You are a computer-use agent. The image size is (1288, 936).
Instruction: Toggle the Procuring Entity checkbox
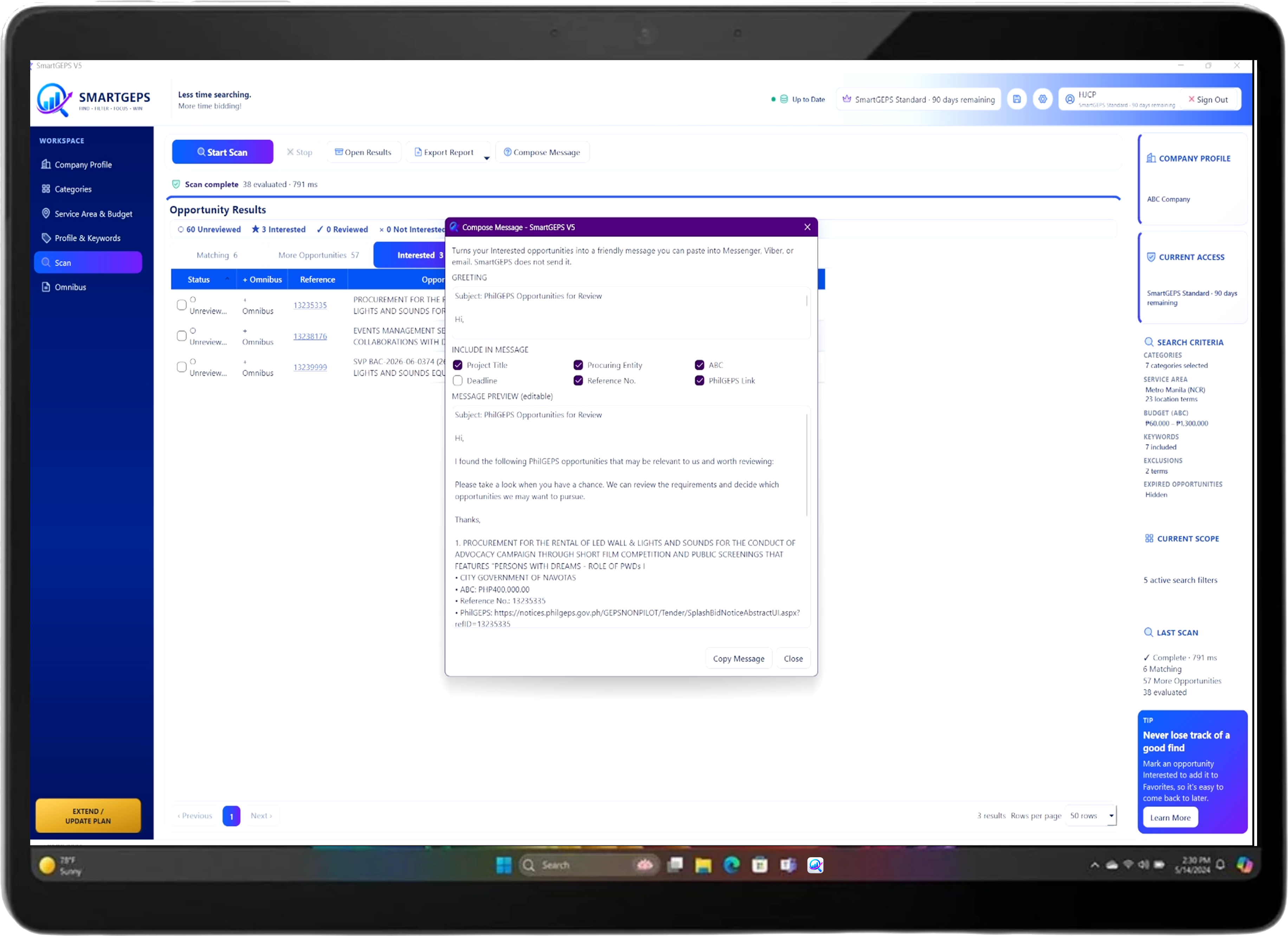[x=578, y=365]
